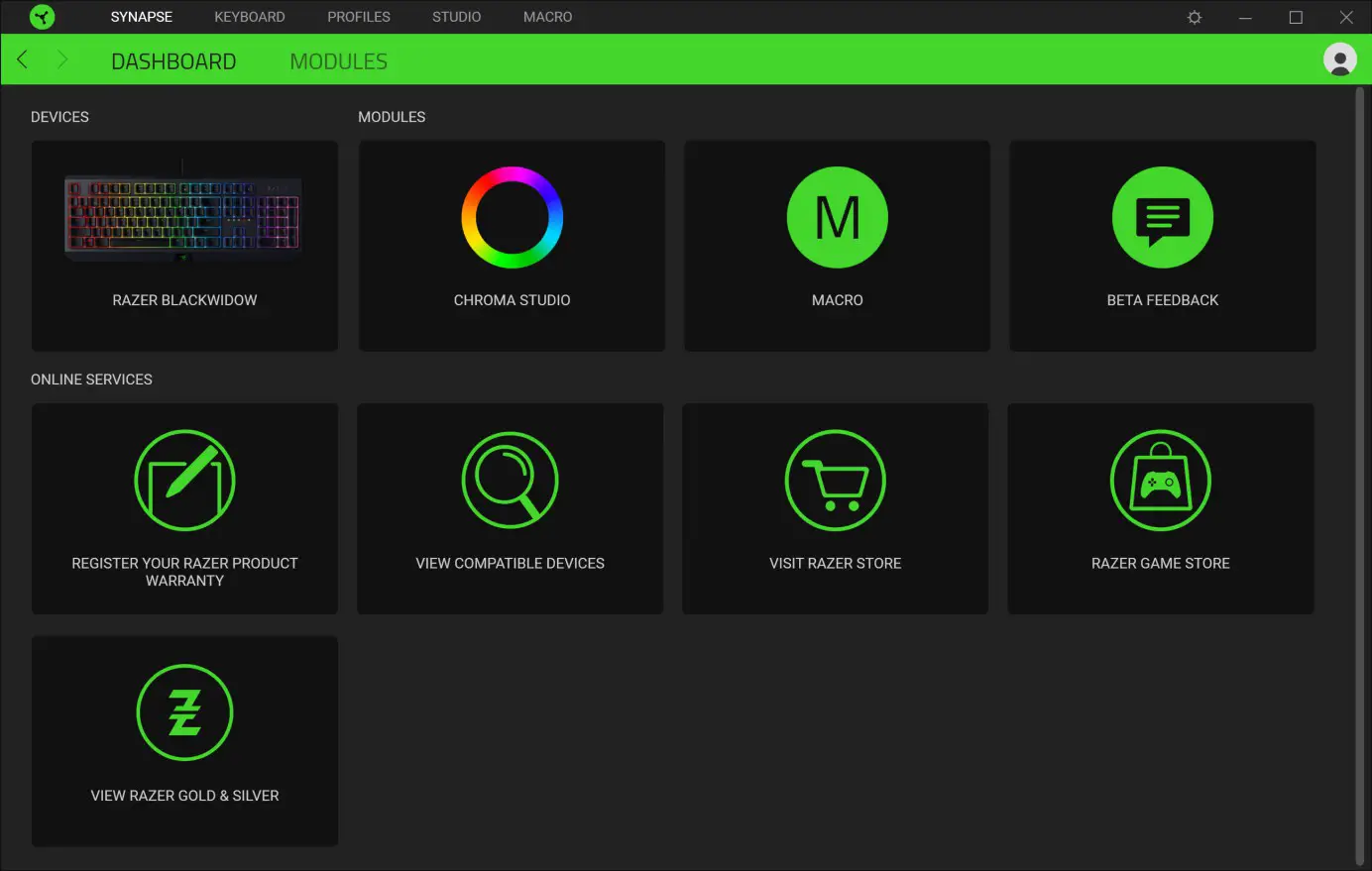Image resolution: width=1372 pixels, height=871 pixels.
Task: Open Chroma Studio via the color wheel icon
Action: [512, 217]
